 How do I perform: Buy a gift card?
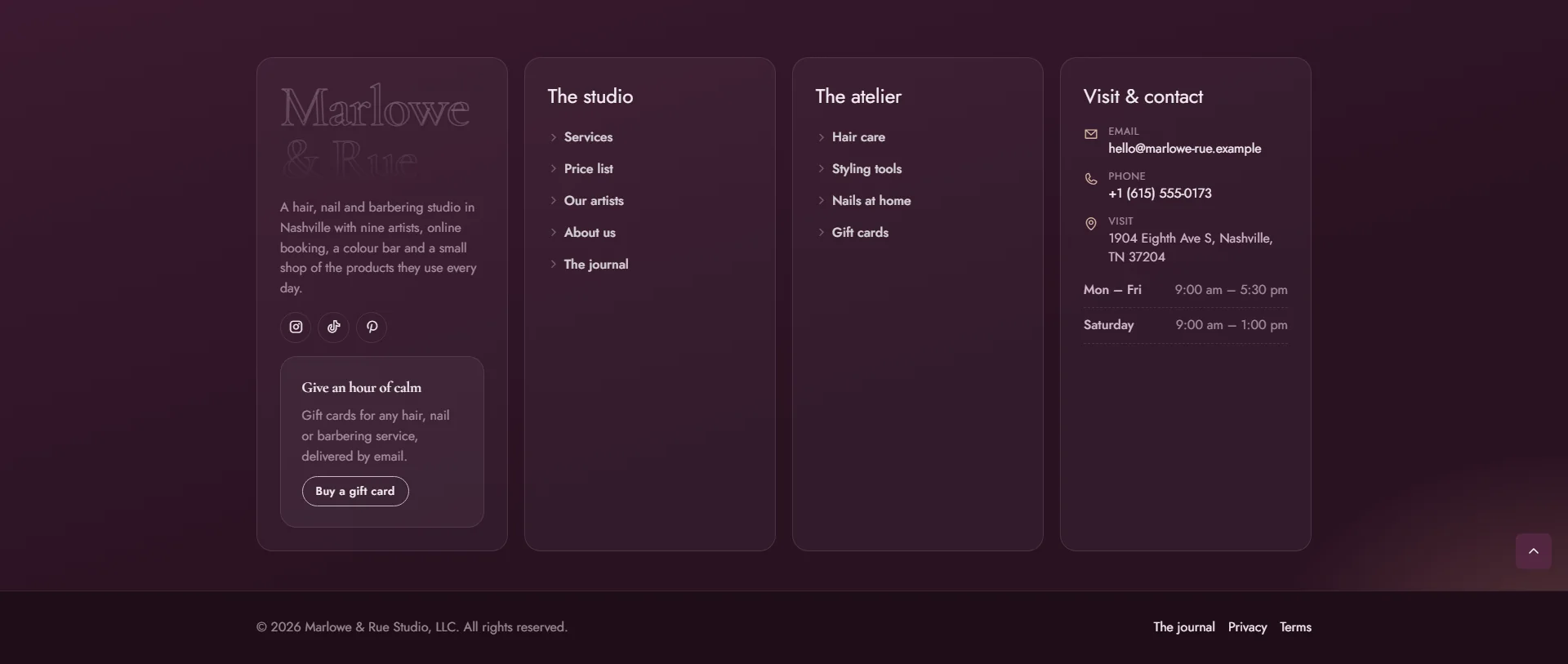tap(355, 491)
